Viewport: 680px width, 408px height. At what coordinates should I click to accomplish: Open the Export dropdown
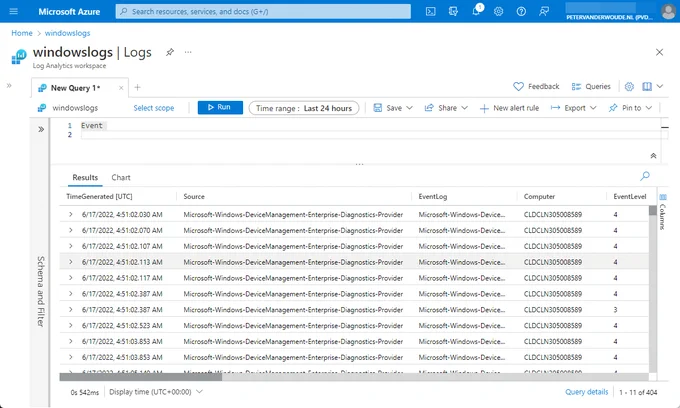(x=574, y=108)
